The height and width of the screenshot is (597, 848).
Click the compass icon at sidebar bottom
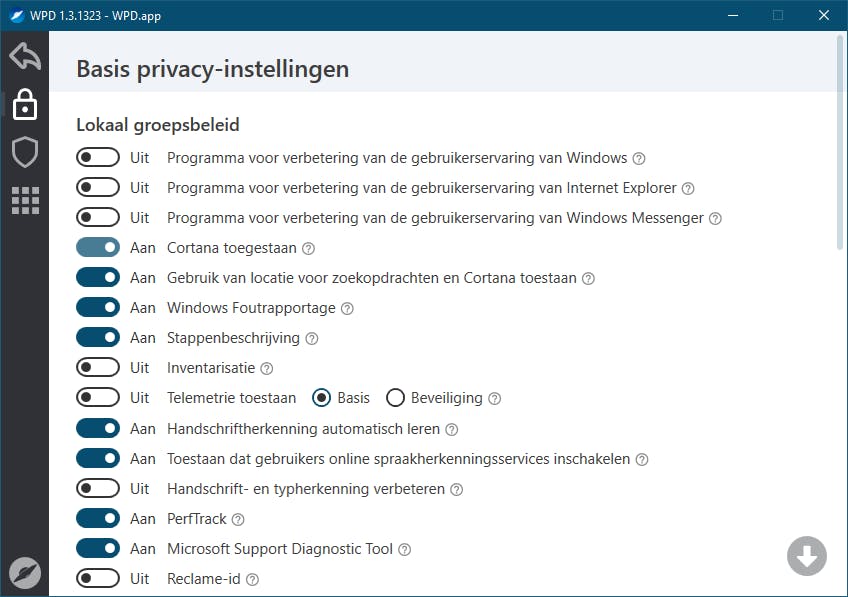pyautogui.click(x=25, y=571)
